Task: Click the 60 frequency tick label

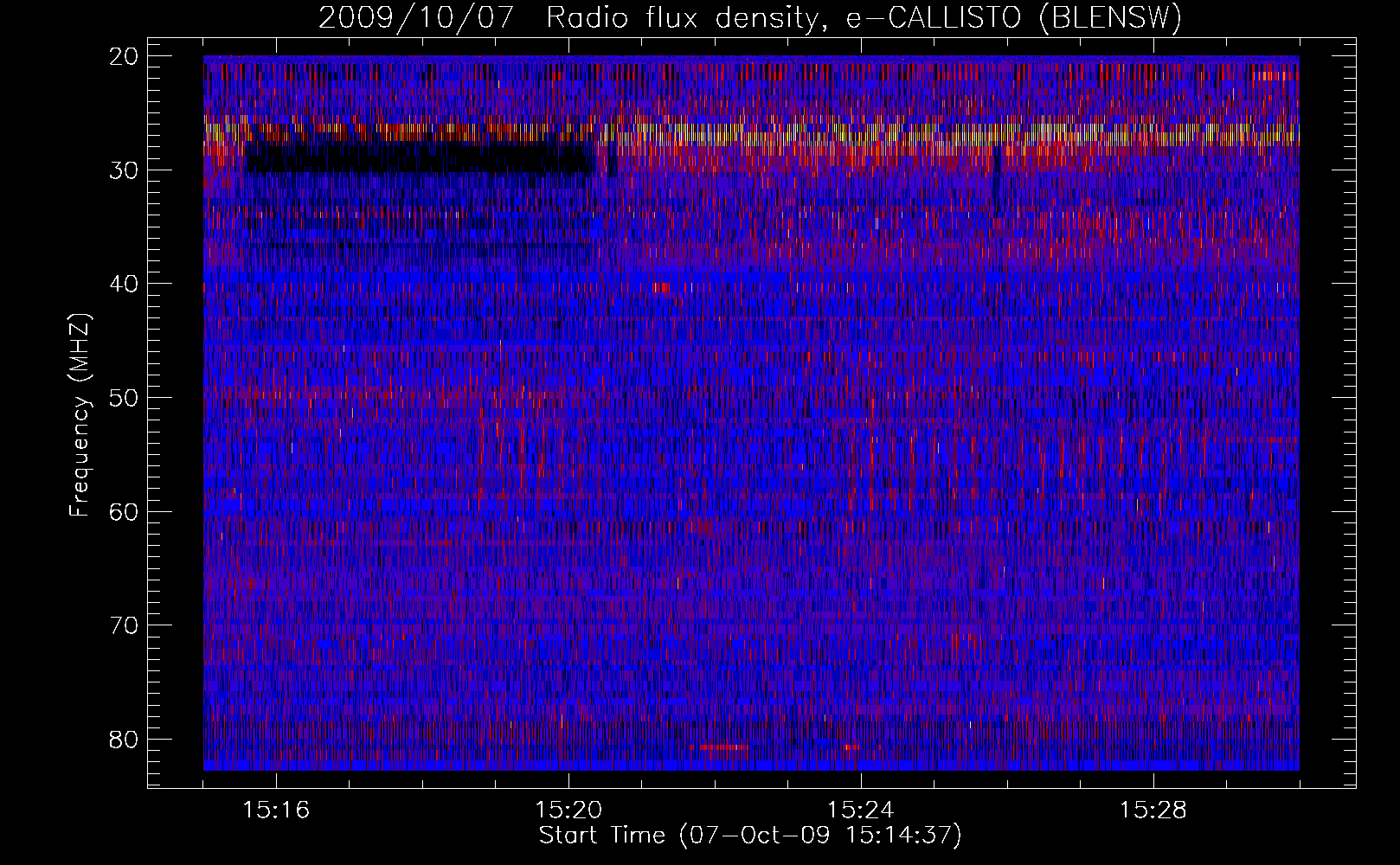Action: coord(125,511)
